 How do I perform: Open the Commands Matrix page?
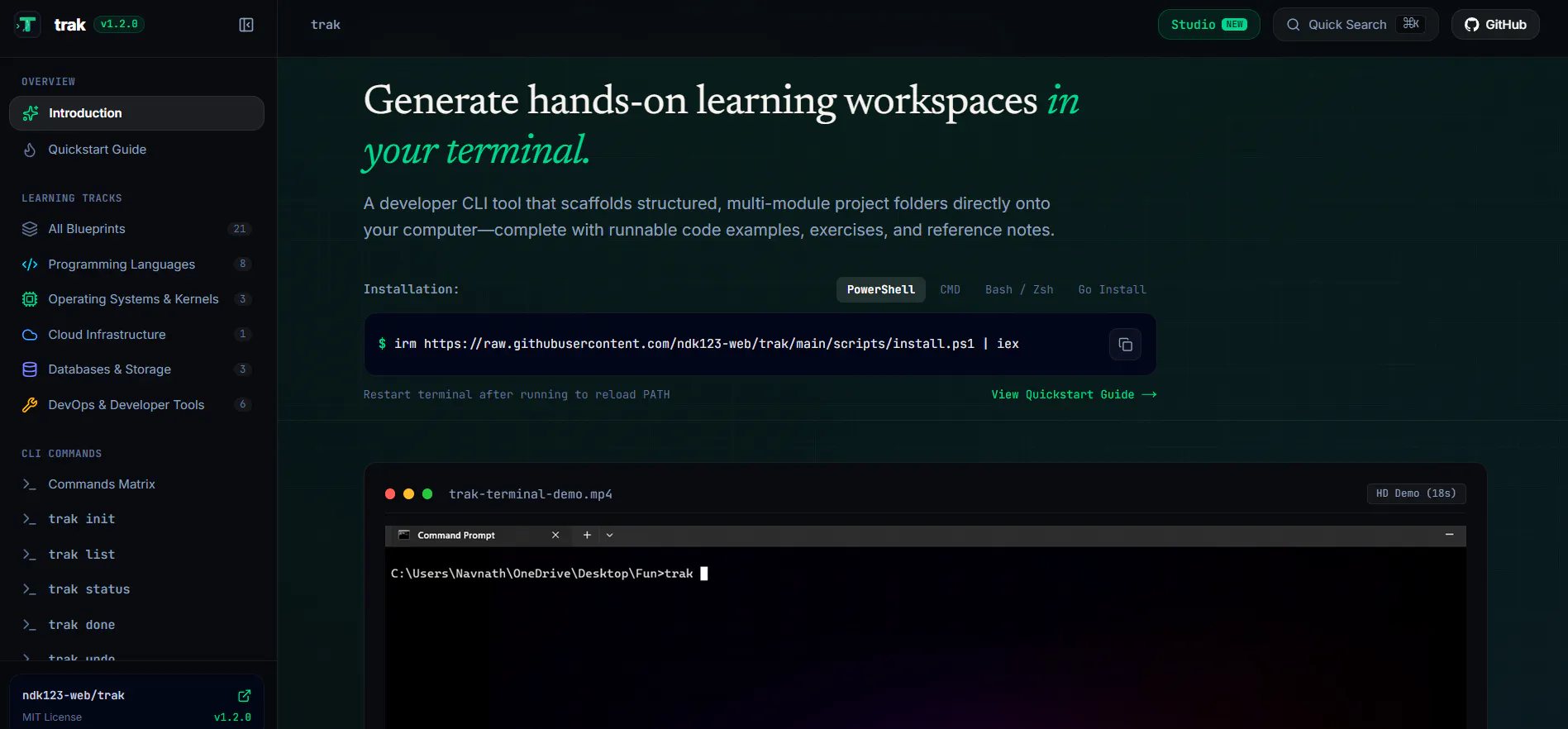coord(136,484)
